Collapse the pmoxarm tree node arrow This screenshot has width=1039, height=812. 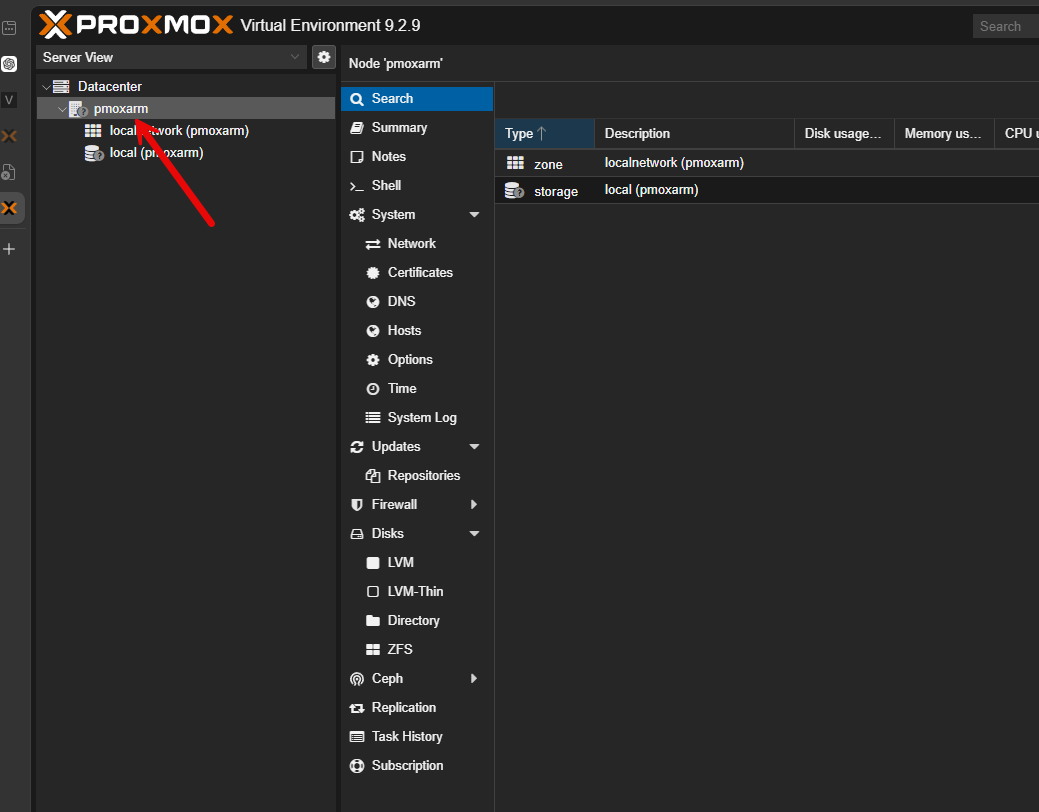[62, 109]
